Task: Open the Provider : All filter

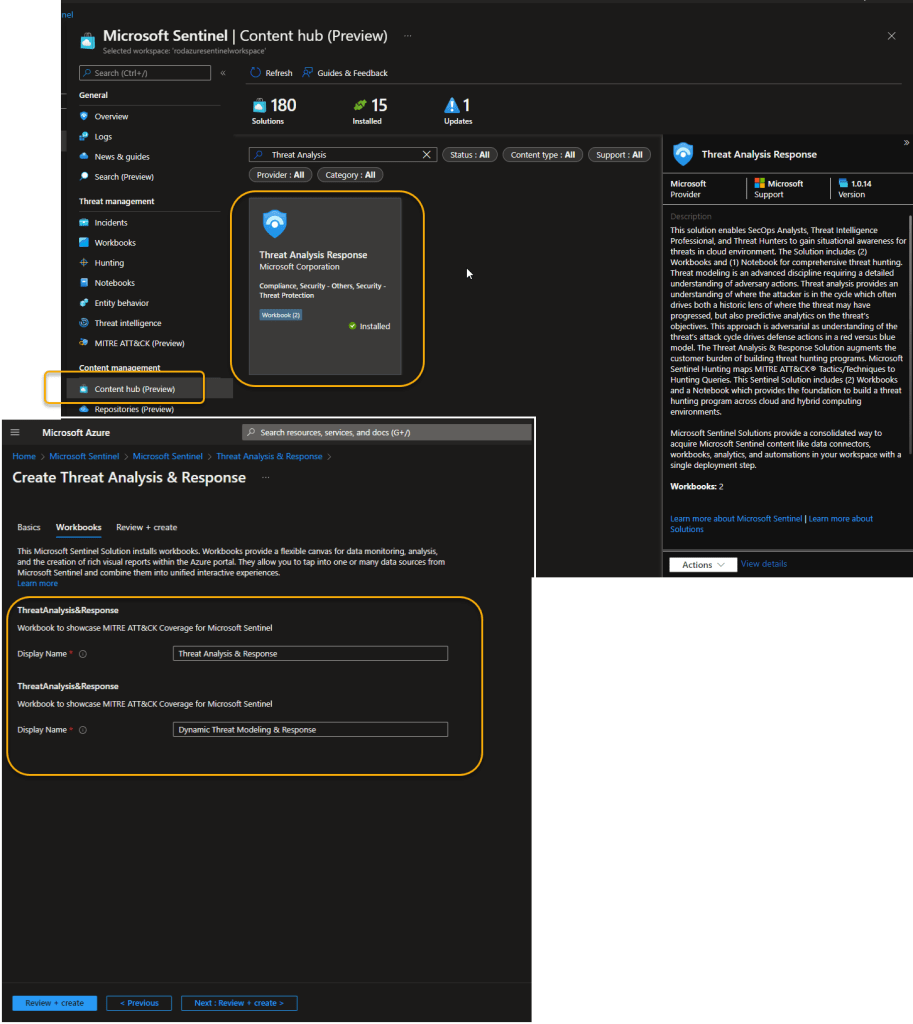Action: coord(280,175)
